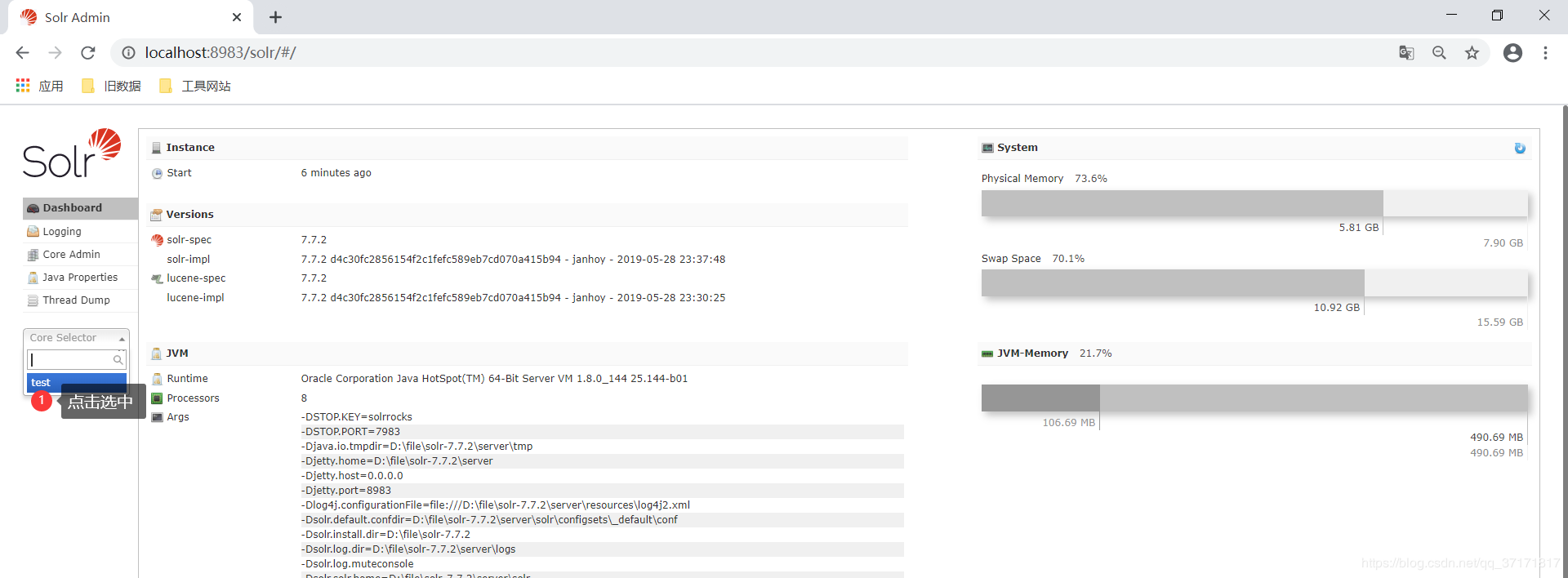This screenshot has width=1568, height=578.
Task: Open the Dashboard menu item
Action: click(80, 208)
